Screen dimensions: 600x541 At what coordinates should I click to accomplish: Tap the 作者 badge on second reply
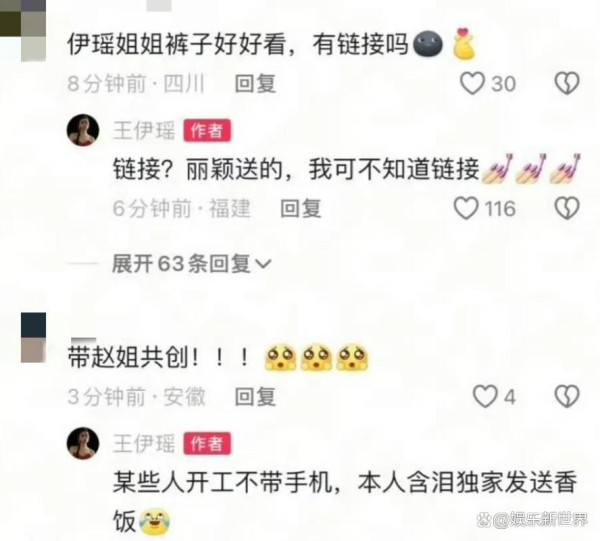(x=207, y=444)
